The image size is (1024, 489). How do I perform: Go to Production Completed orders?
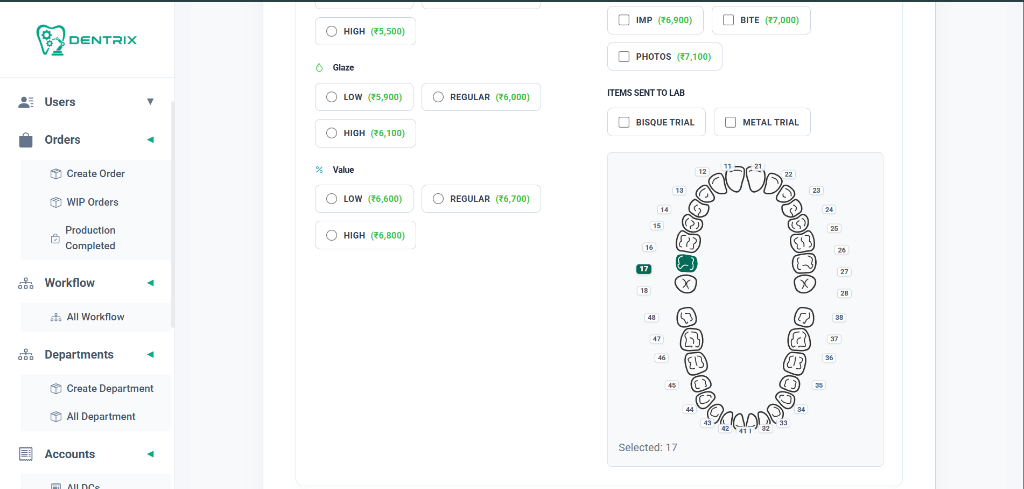coord(90,238)
